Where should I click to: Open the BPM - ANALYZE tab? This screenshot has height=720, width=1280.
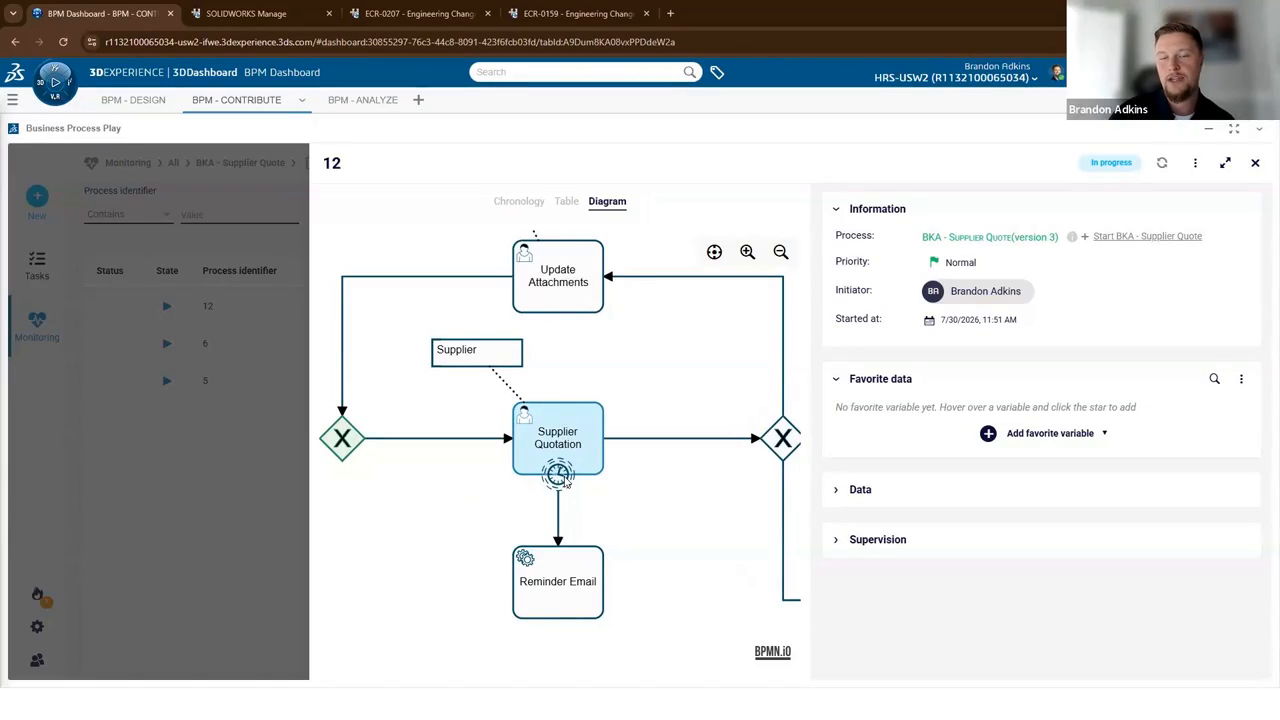point(363,100)
